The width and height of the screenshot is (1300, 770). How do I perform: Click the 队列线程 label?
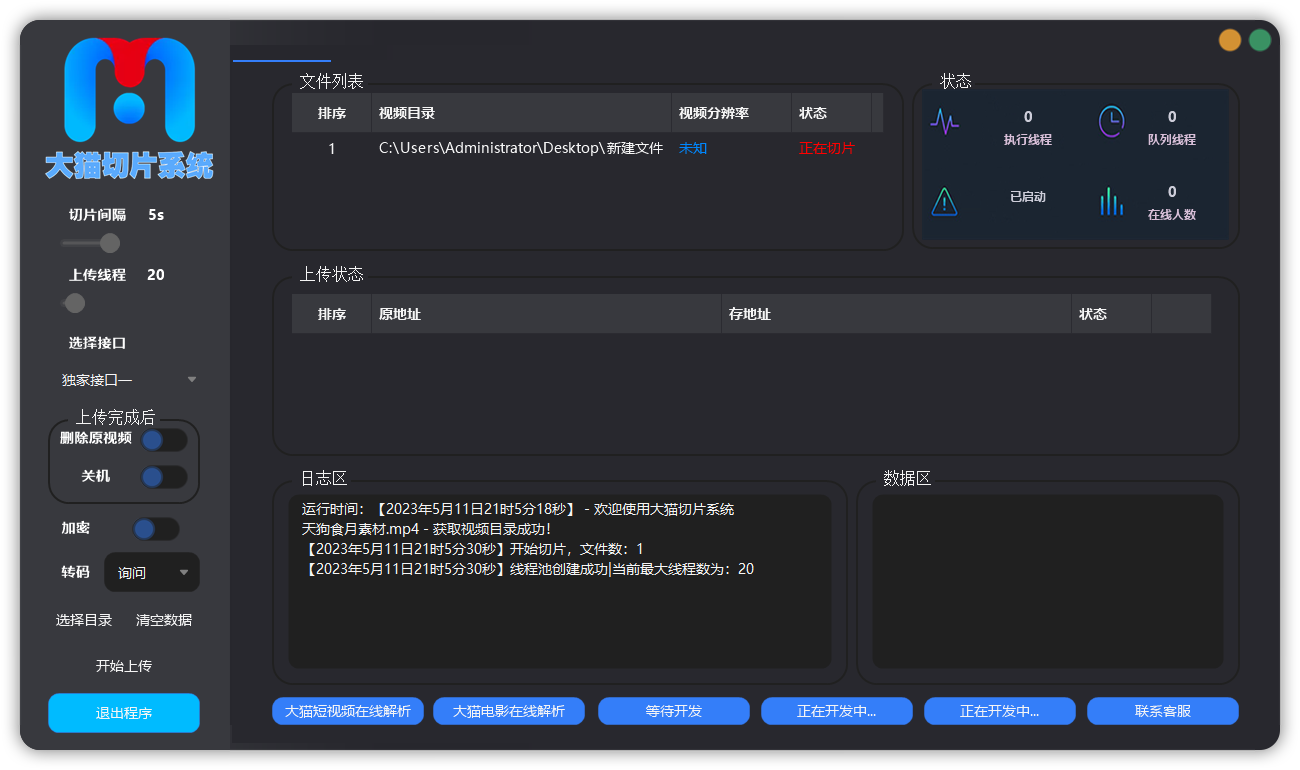click(1172, 140)
